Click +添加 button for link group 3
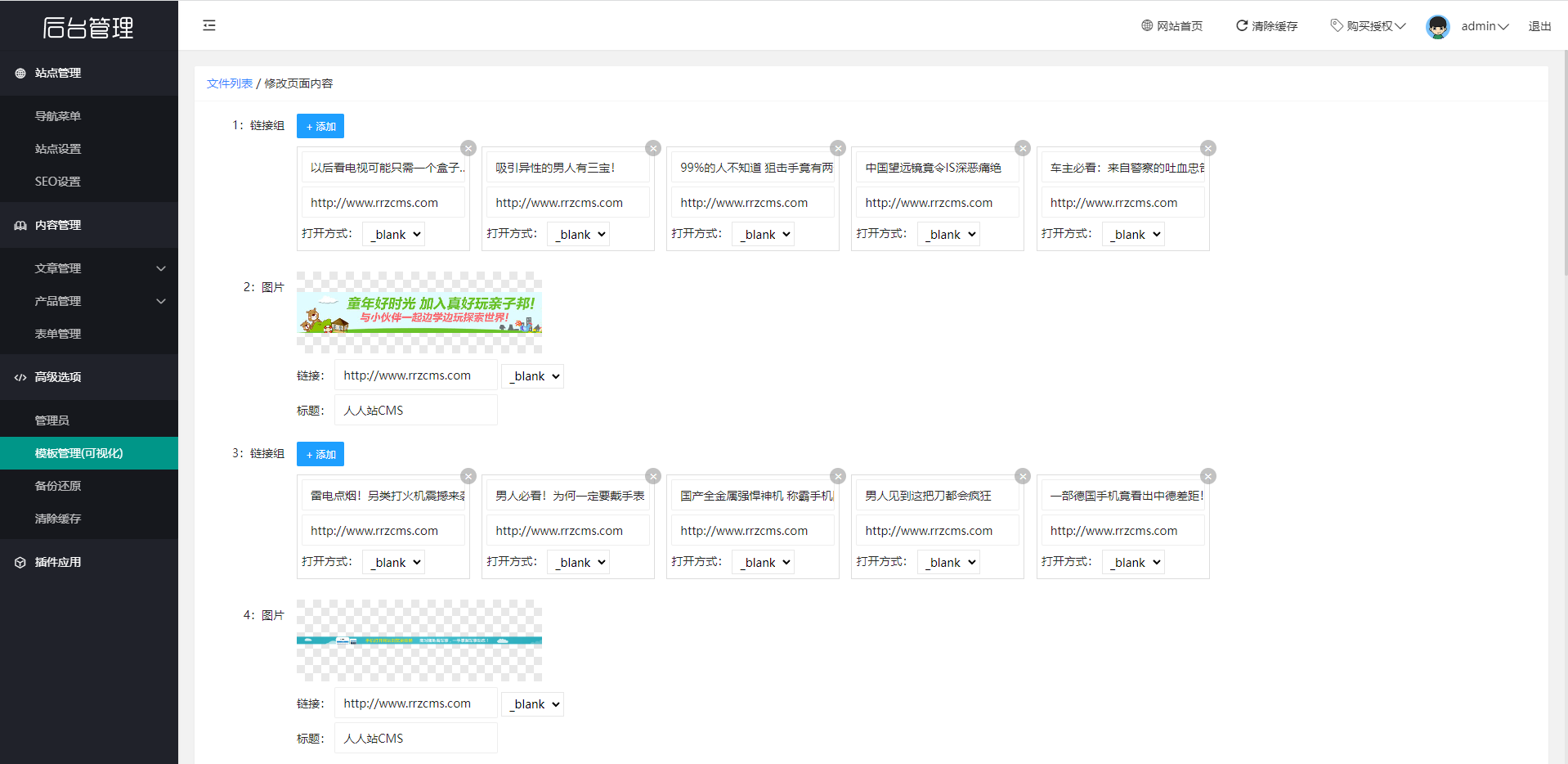The image size is (1568, 764). tap(320, 454)
